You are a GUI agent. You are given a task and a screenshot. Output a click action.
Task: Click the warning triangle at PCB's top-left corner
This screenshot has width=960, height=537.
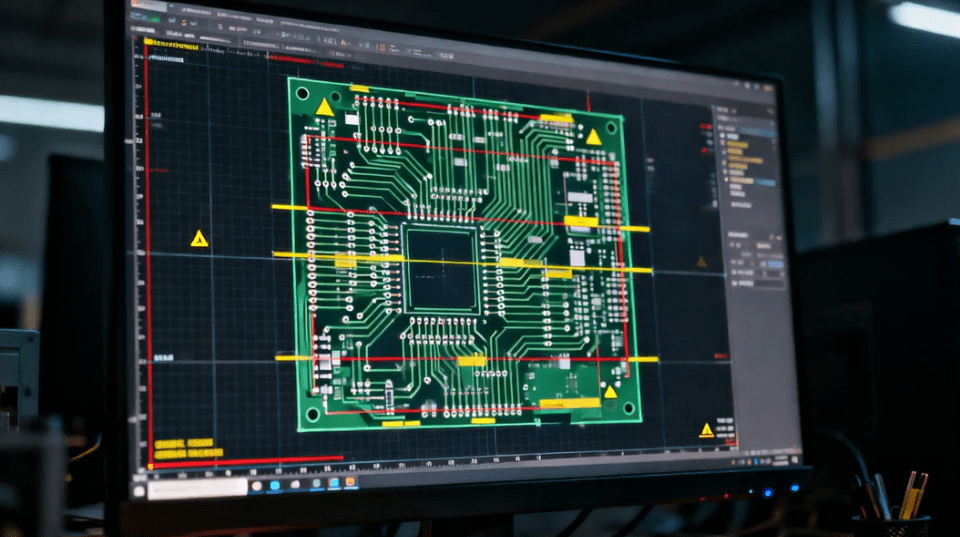pyautogui.click(x=325, y=107)
